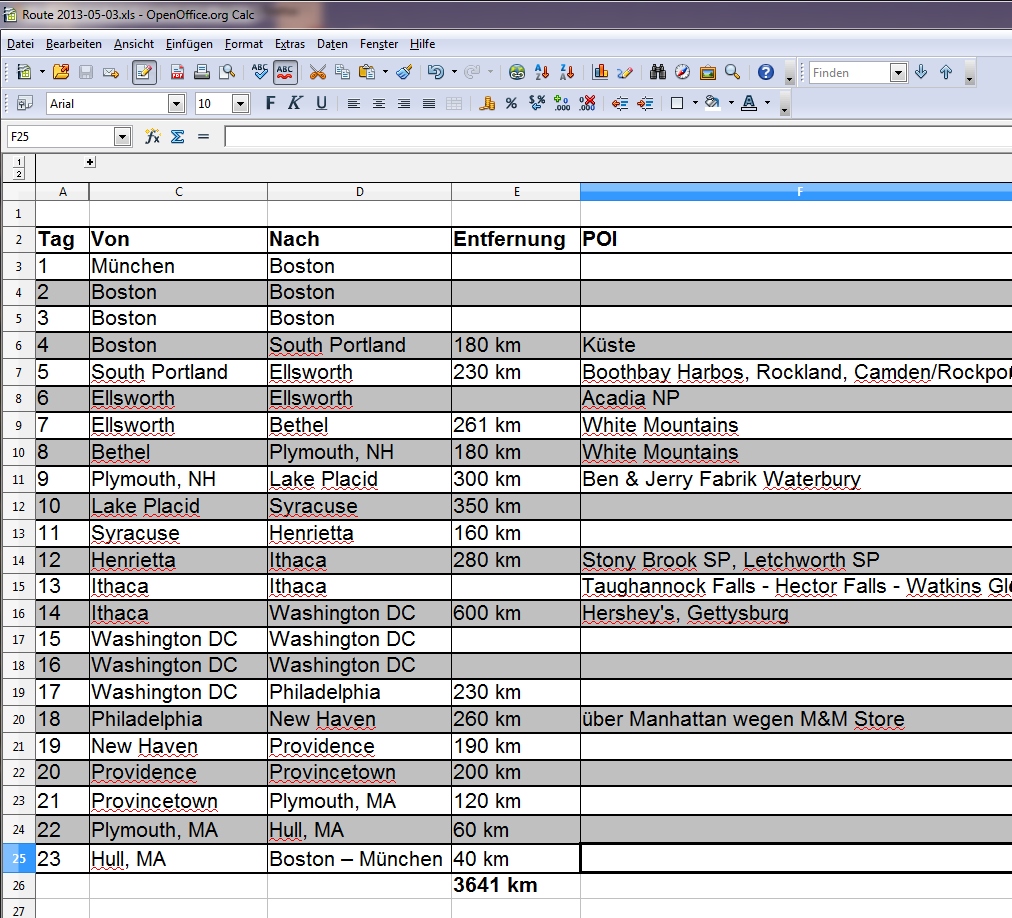Image resolution: width=1012 pixels, height=918 pixels.
Task: Open the font name dropdown showing Arial
Action: pyautogui.click(x=176, y=103)
